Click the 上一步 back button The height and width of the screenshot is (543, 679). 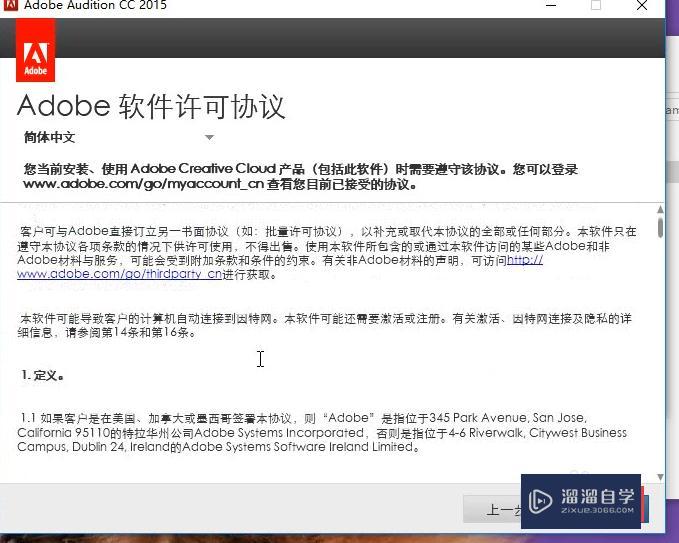pyautogui.click(x=493, y=509)
